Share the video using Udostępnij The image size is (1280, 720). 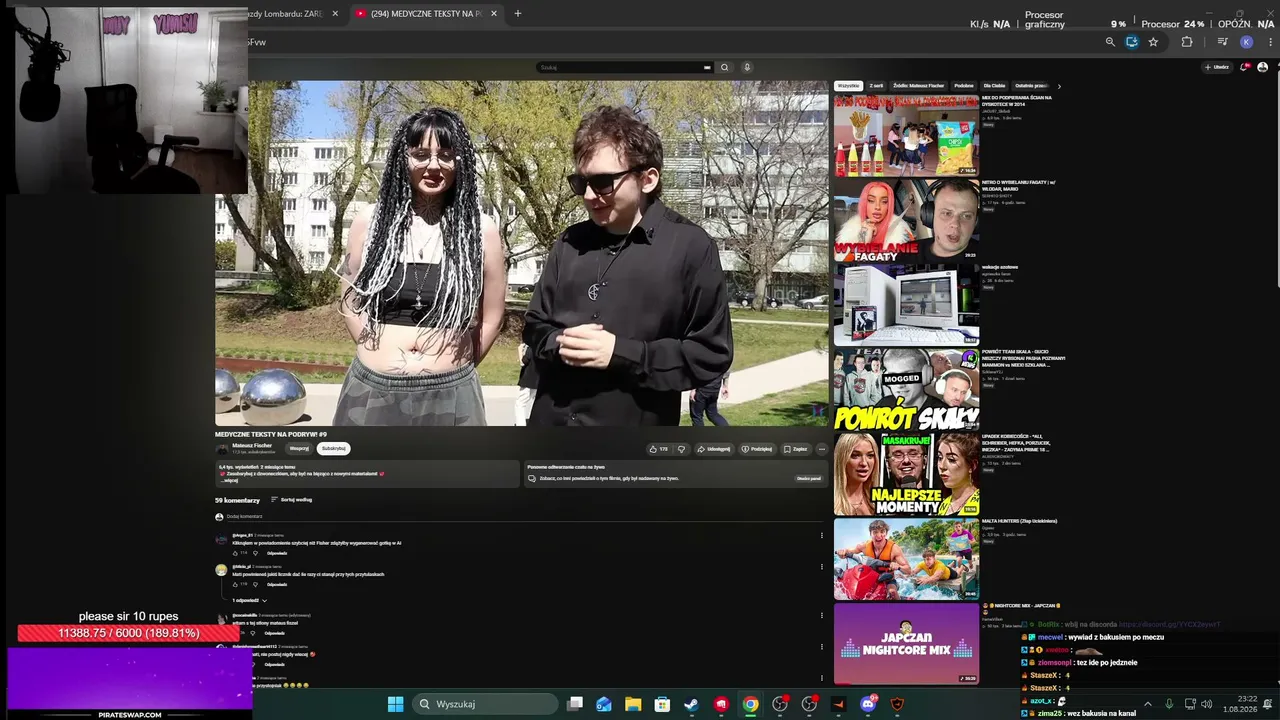click(714, 449)
